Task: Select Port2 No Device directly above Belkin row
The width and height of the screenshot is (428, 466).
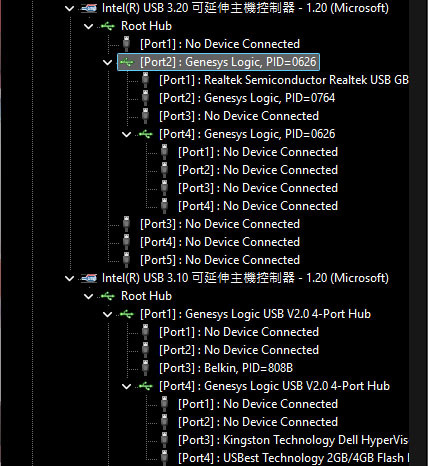Action: pyautogui.click(x=239, y=350)
